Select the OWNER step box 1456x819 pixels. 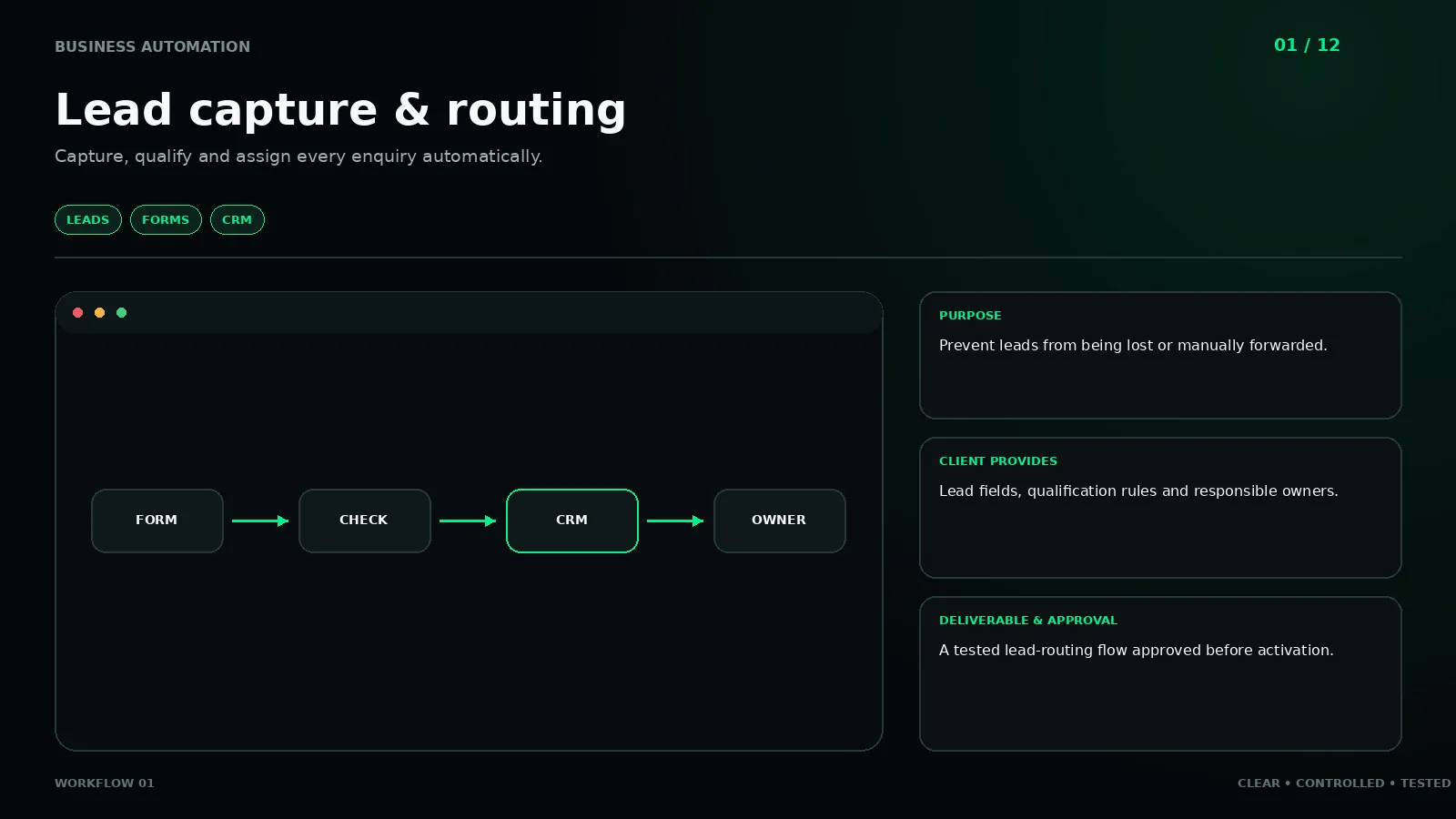(780, 521)
